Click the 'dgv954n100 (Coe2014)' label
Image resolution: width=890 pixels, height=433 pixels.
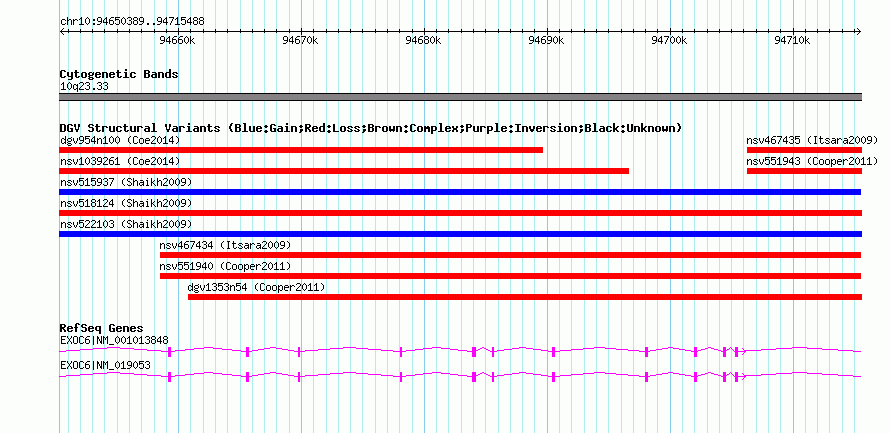click(x=120, y=140)
